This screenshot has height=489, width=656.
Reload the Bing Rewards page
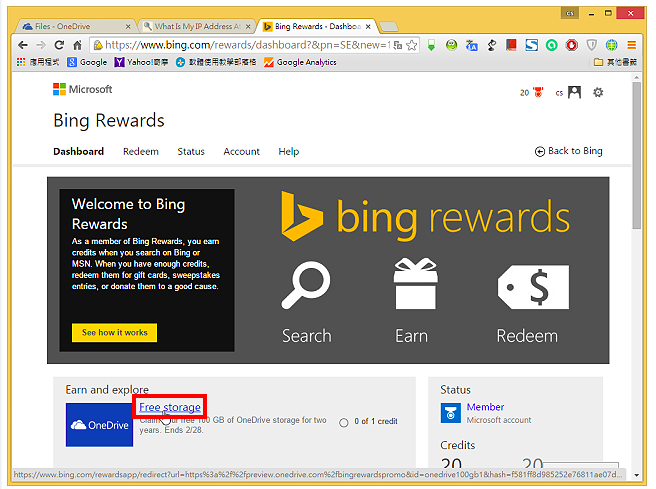(59, 45)
